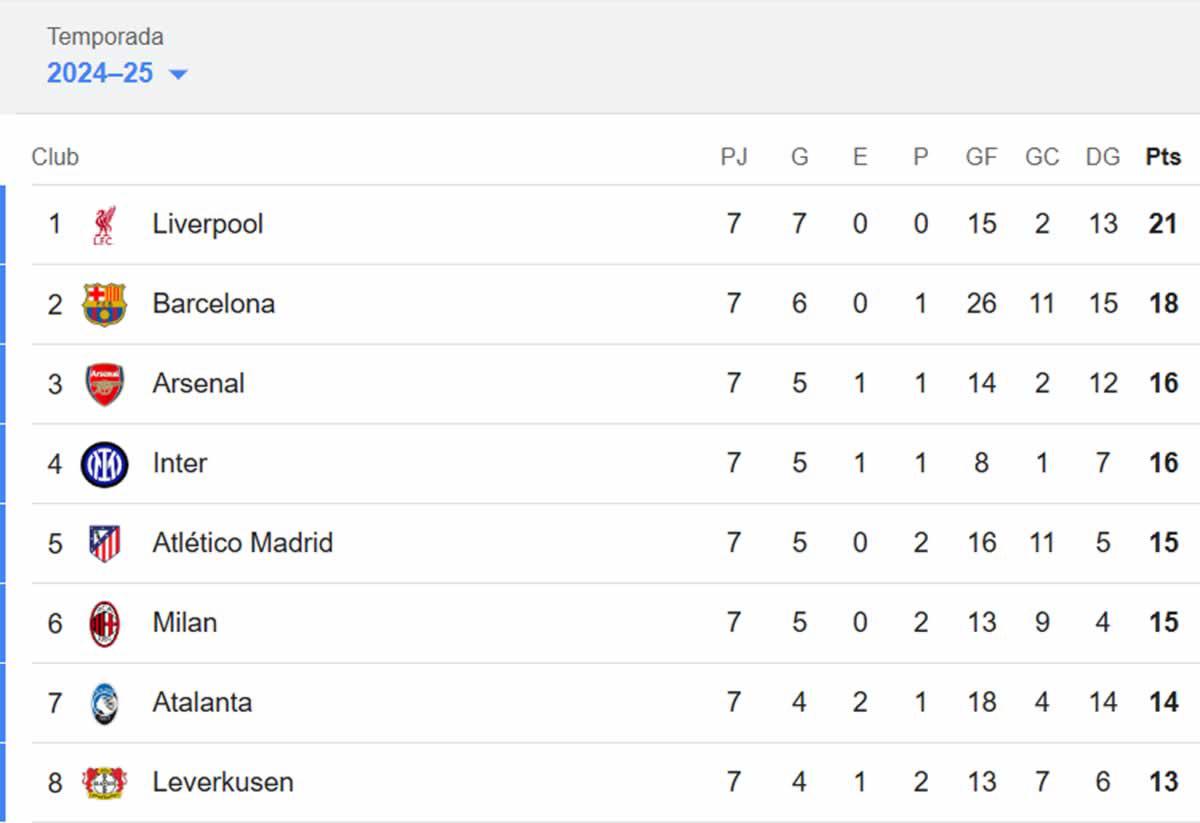Click the DG column header
The height and width of the screenshot is (823, 1200).
tap(1103, 156)
